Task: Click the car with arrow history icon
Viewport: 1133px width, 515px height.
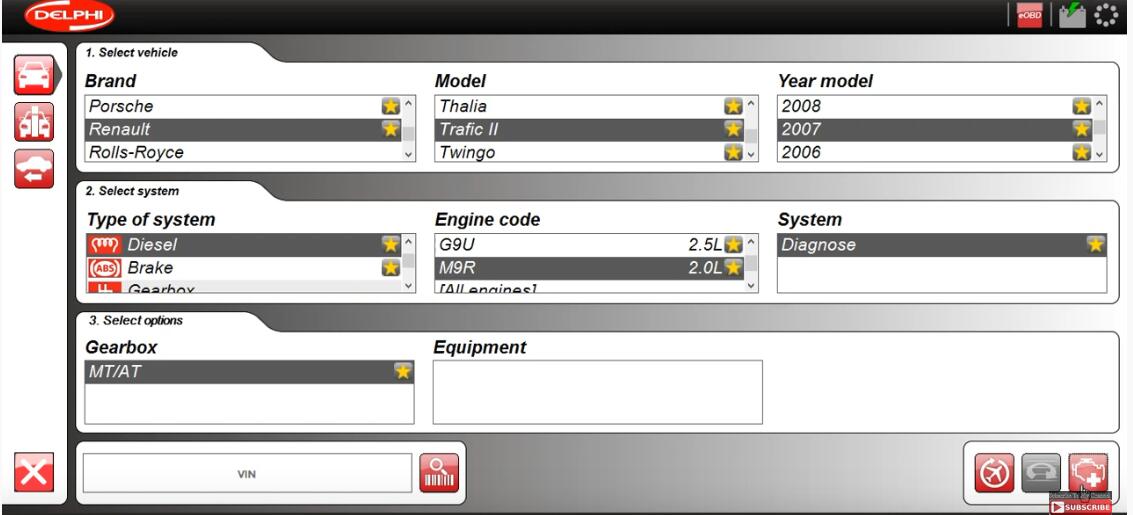Action: coord(34,169)
